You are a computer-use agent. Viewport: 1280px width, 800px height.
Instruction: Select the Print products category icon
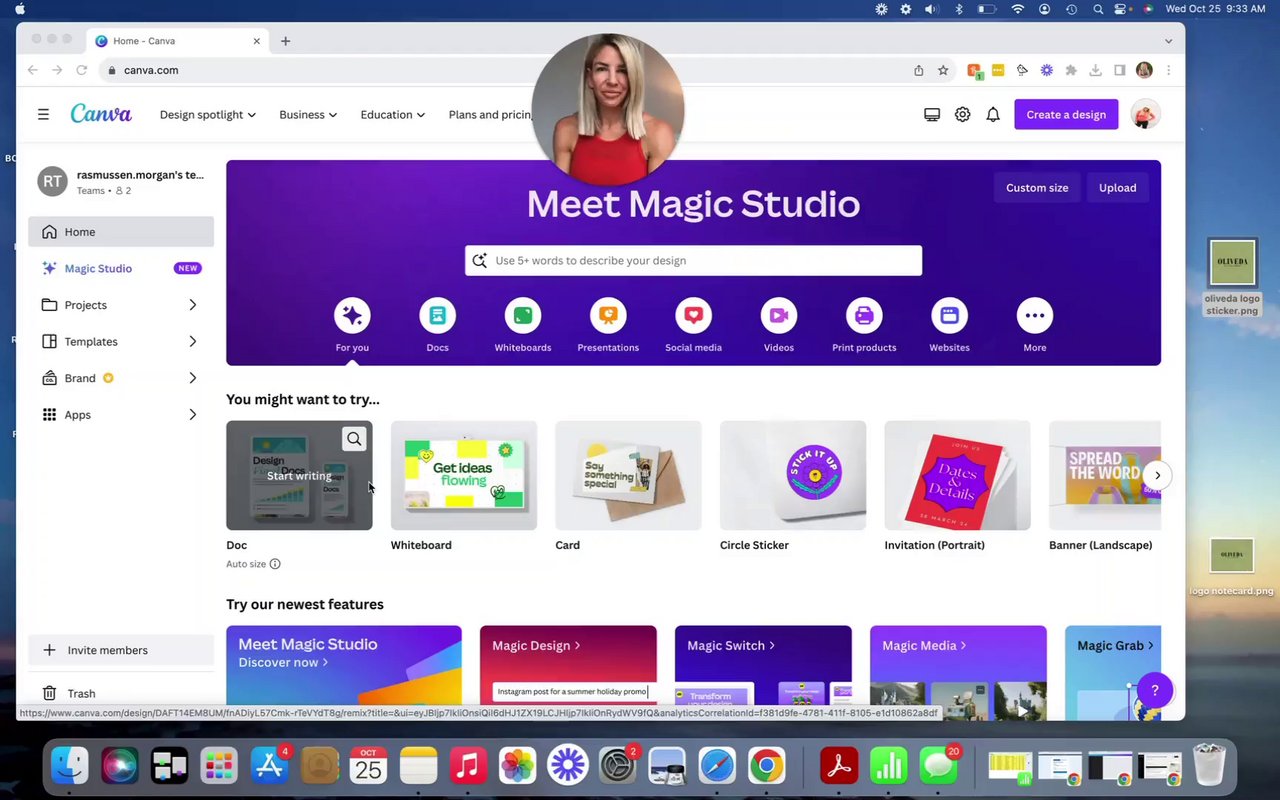coord(864,315)
